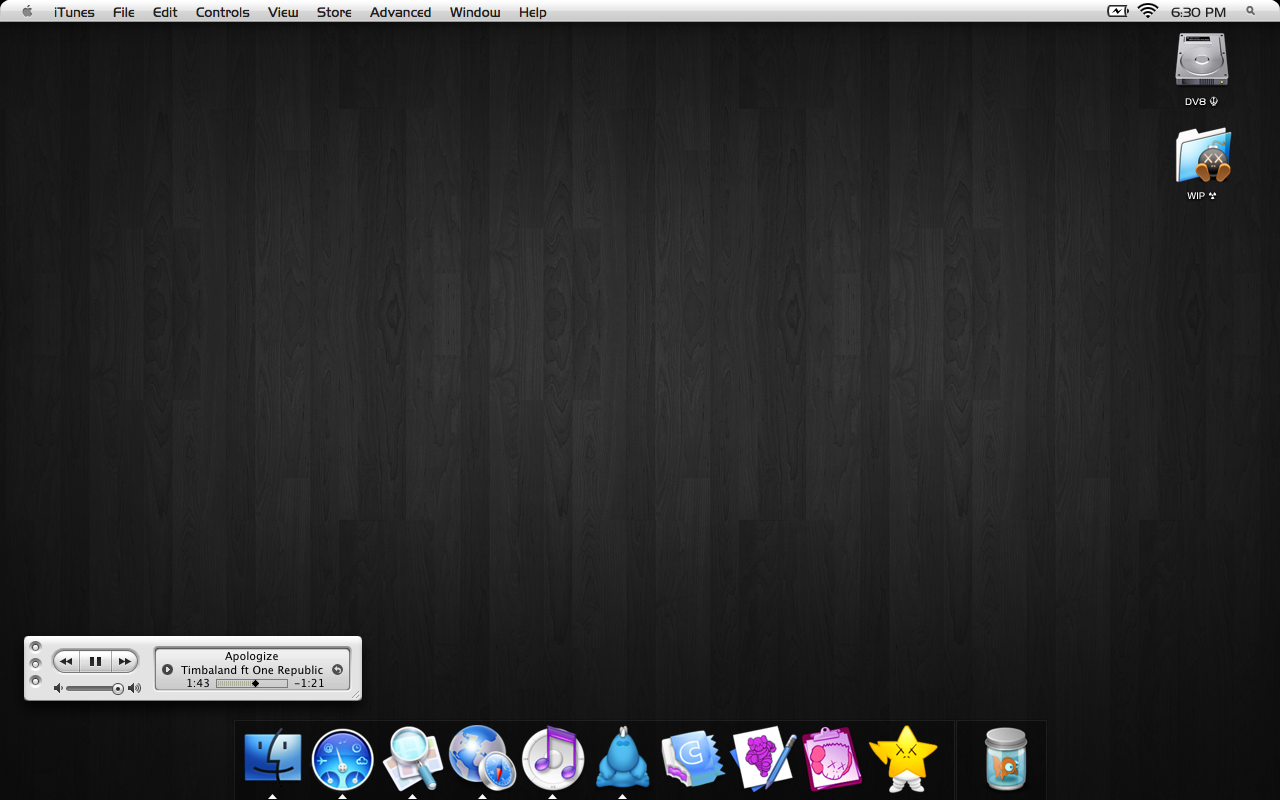Open the Wi-Fi status menu
The width and height of the screenshot is (1280, 800).
click(1147, 12)
